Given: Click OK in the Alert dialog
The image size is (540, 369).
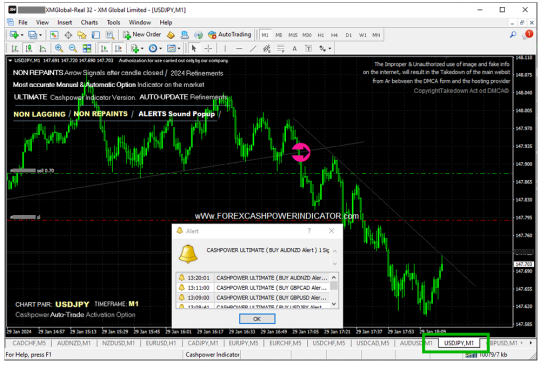Looking at the screenshot, I should (x=257, y=319).
